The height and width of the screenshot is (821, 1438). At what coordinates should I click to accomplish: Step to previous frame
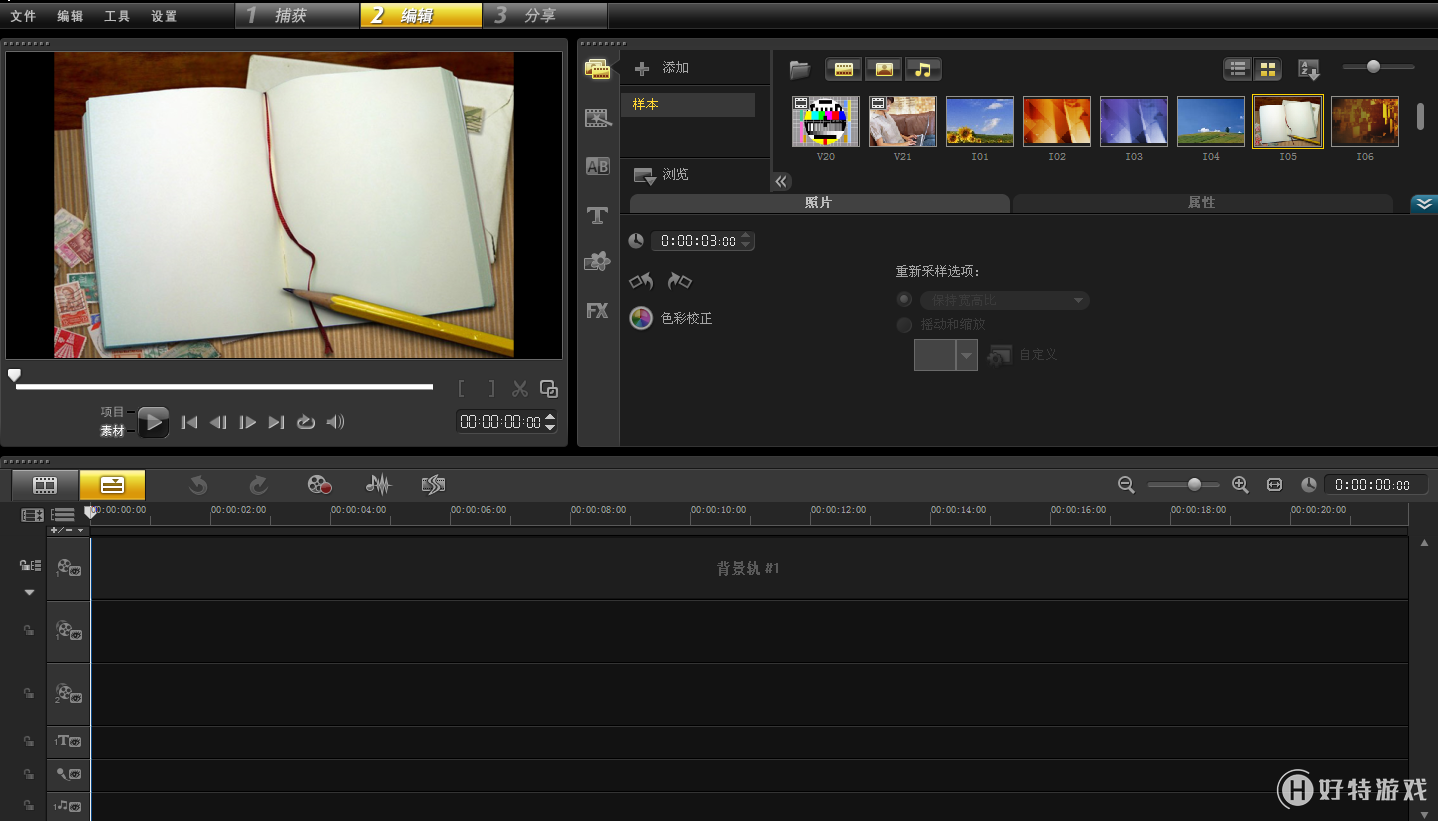point(218,422)
